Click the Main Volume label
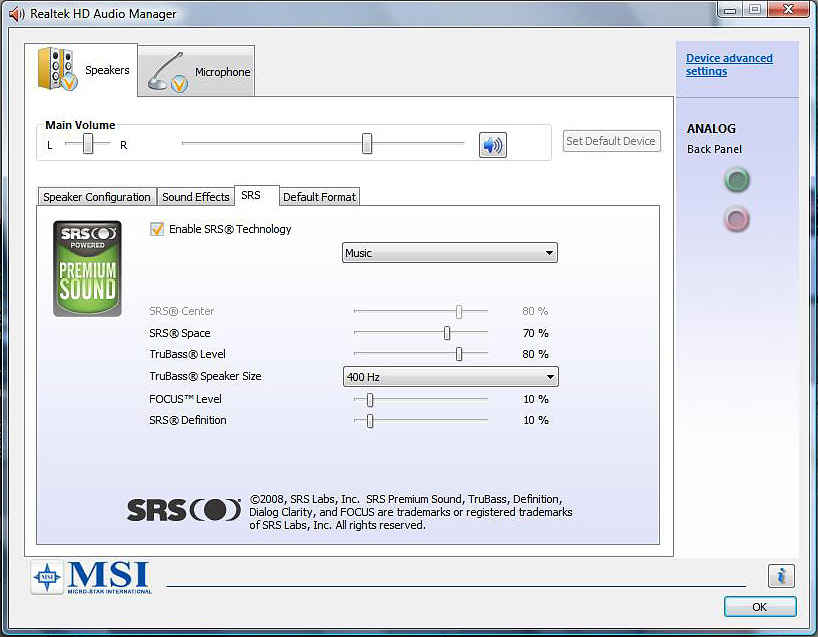Viewport: 818px width, 637px height. (80, 125)
